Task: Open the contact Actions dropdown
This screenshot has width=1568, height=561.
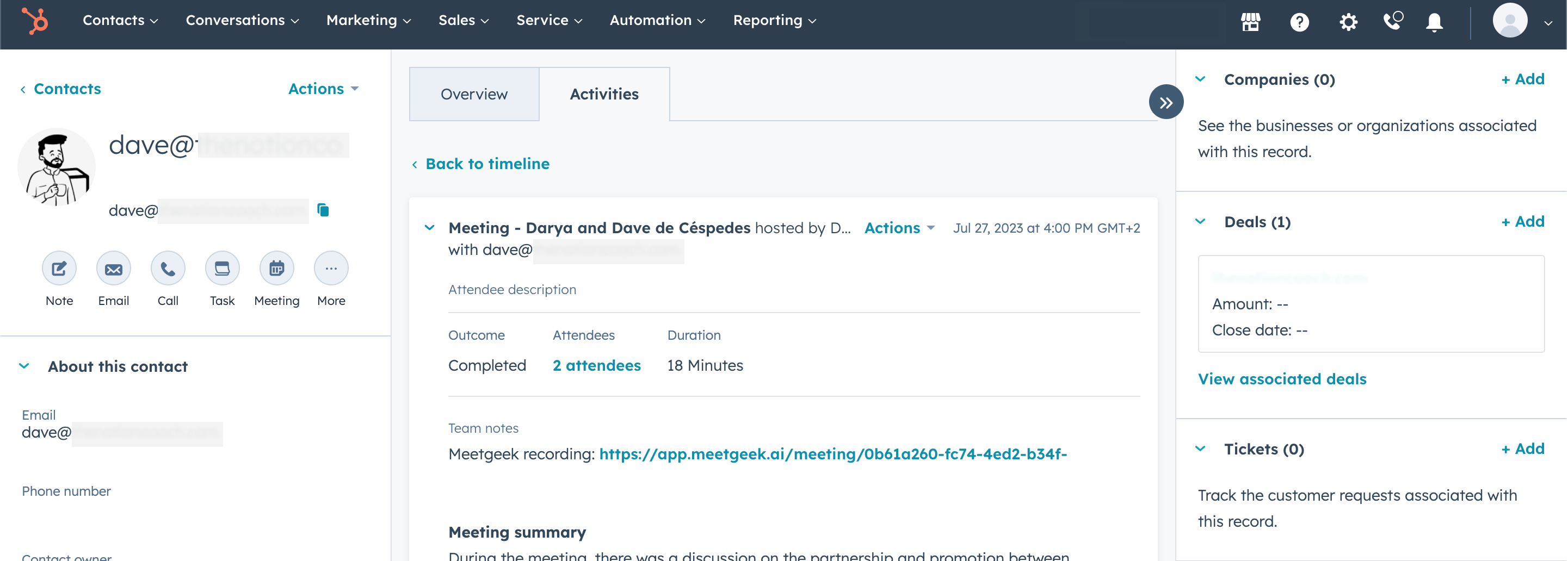Action: click(x=323, y=89)
